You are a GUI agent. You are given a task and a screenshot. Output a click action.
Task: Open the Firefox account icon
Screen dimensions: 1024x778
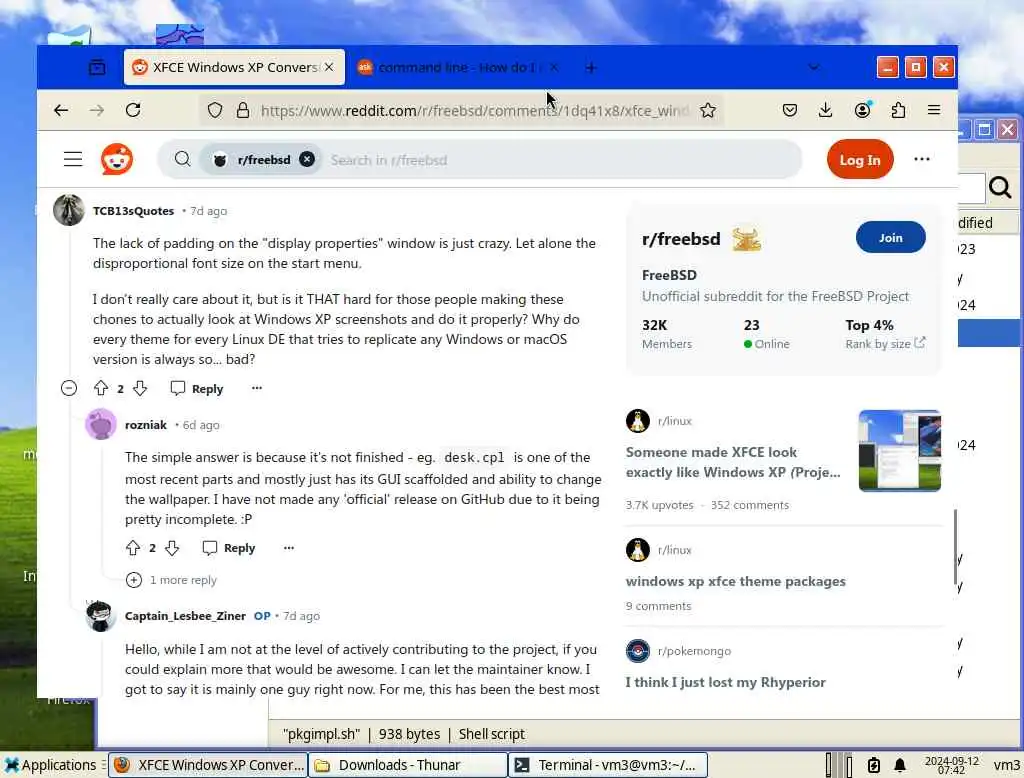coord(863,110)
